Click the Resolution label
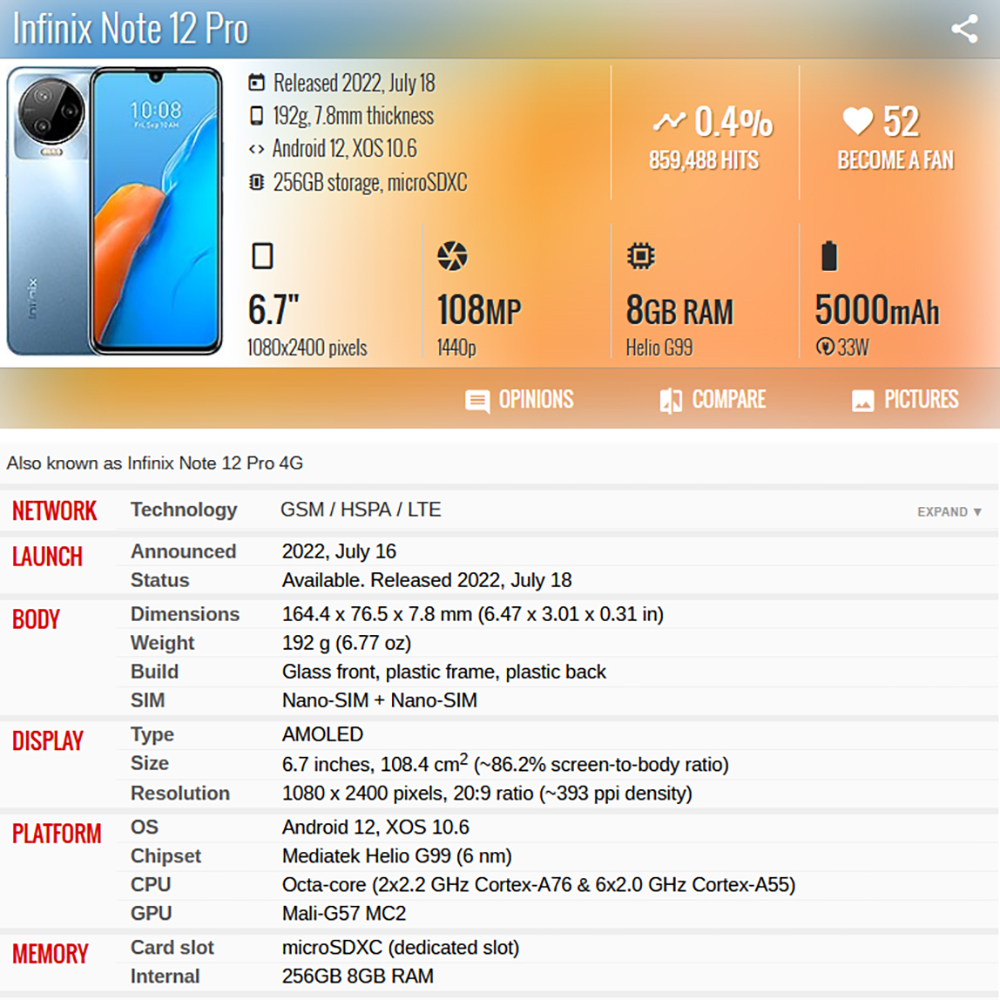The height and width of the screenshot is (1000, 1000). pos(180,793)
